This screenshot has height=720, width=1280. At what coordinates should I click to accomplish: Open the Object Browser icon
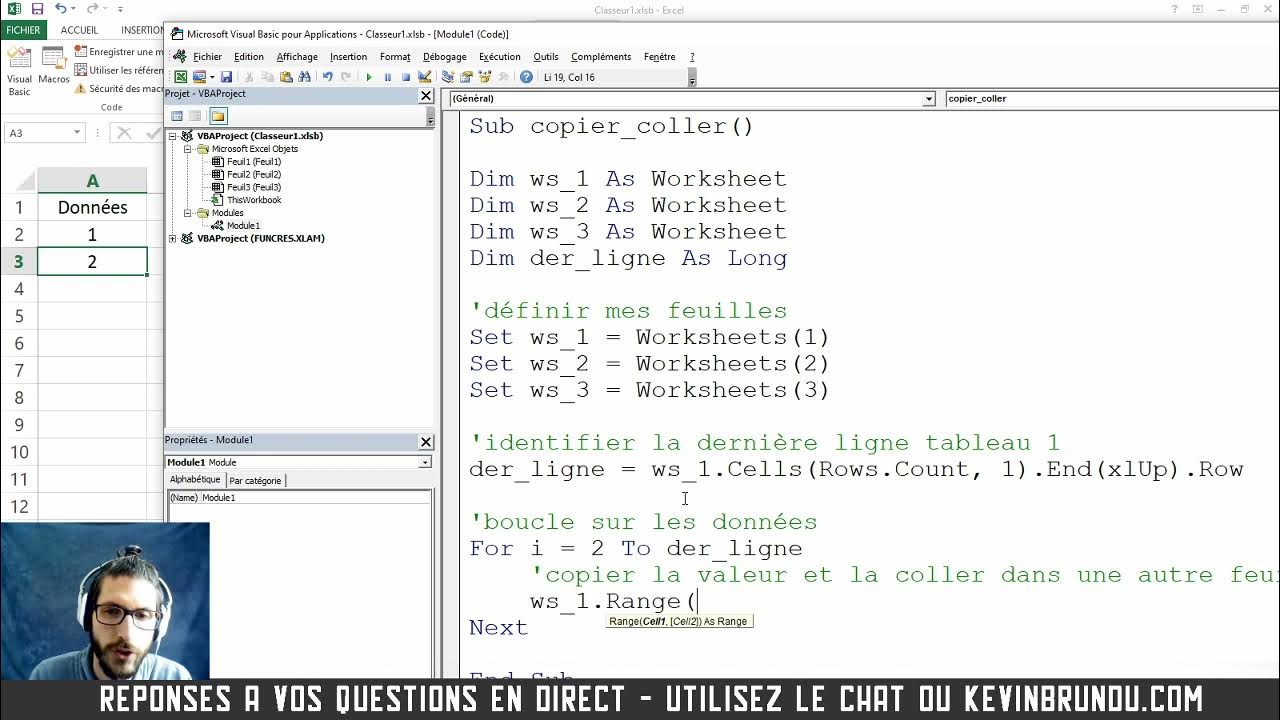[x=484, y=77]
